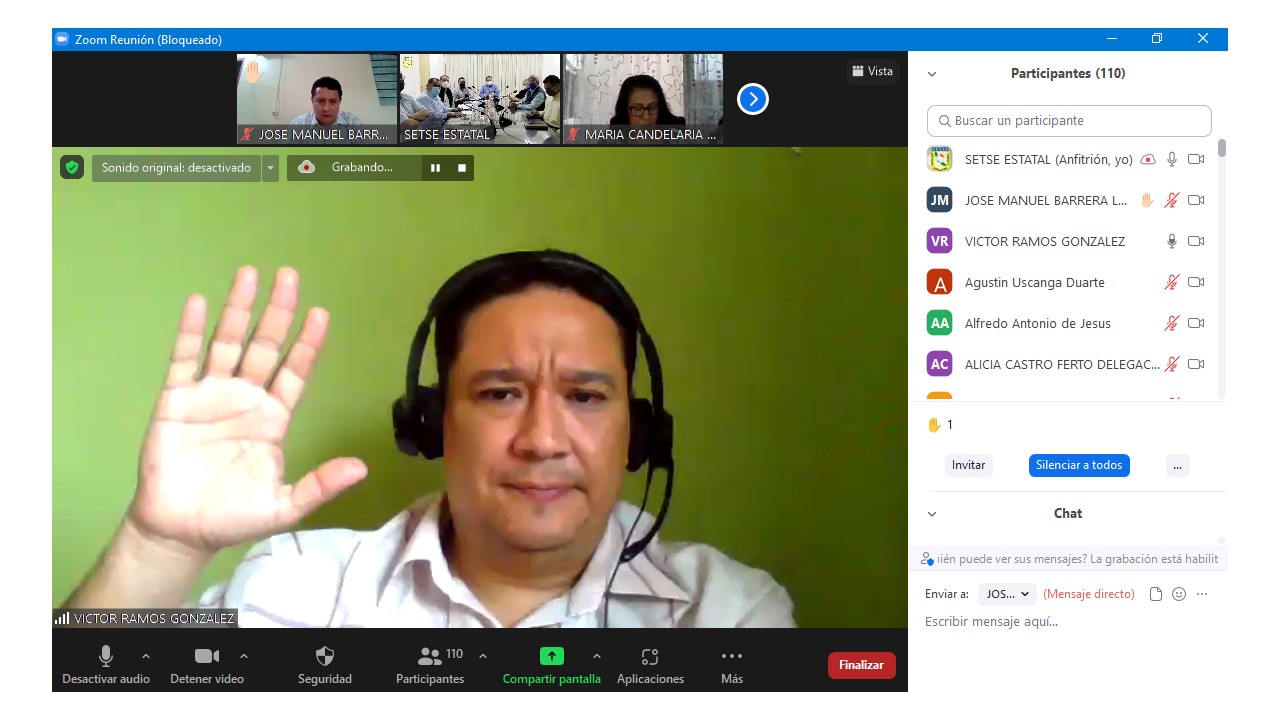
Task: Click the Buscar un participante field
Action: pos(1069,121)
